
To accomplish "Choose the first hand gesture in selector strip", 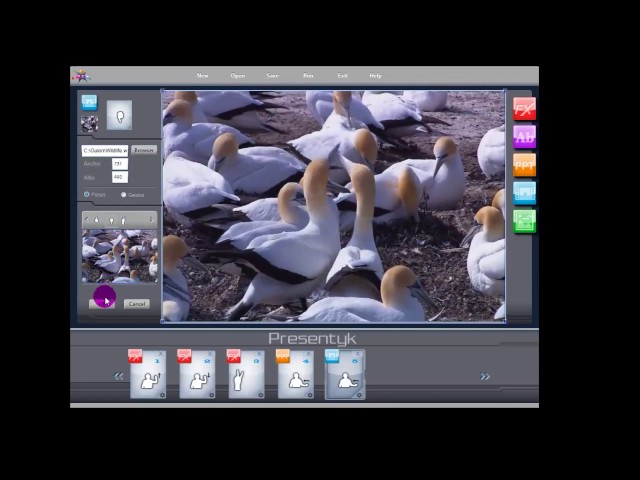I will pos(96,220).
